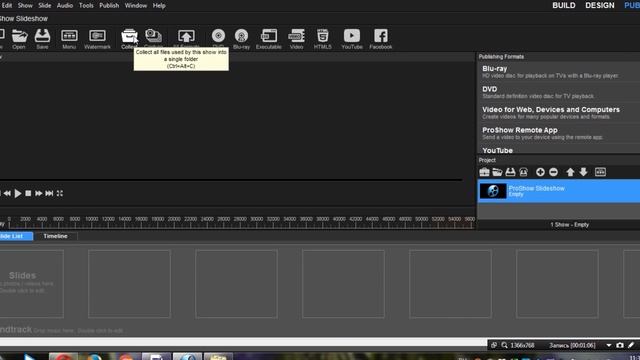Click the save icon in Project panel
This screenshot has height=360, width=640.
pos(510,172)
